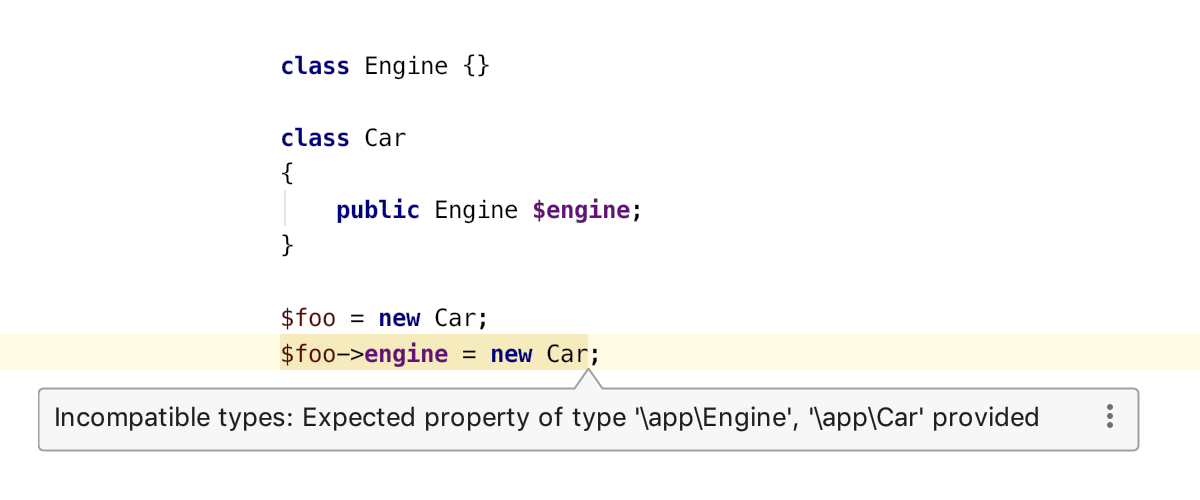Click $foo on the highlighted warning line
Image resolution: width=1200 pixels, height=500 pixels.
point(308,354)
